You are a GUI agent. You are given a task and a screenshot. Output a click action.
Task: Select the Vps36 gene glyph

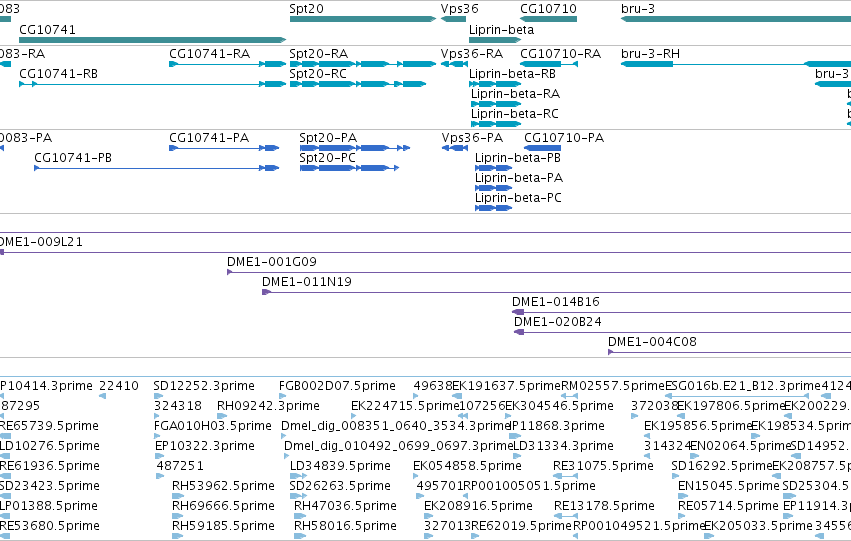(x=453, y=19)
